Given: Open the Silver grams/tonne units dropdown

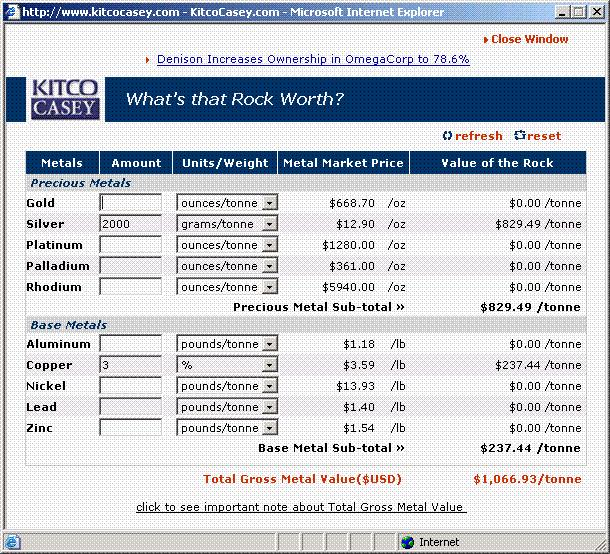Looking at the screenshot, I should pos(269,224).
